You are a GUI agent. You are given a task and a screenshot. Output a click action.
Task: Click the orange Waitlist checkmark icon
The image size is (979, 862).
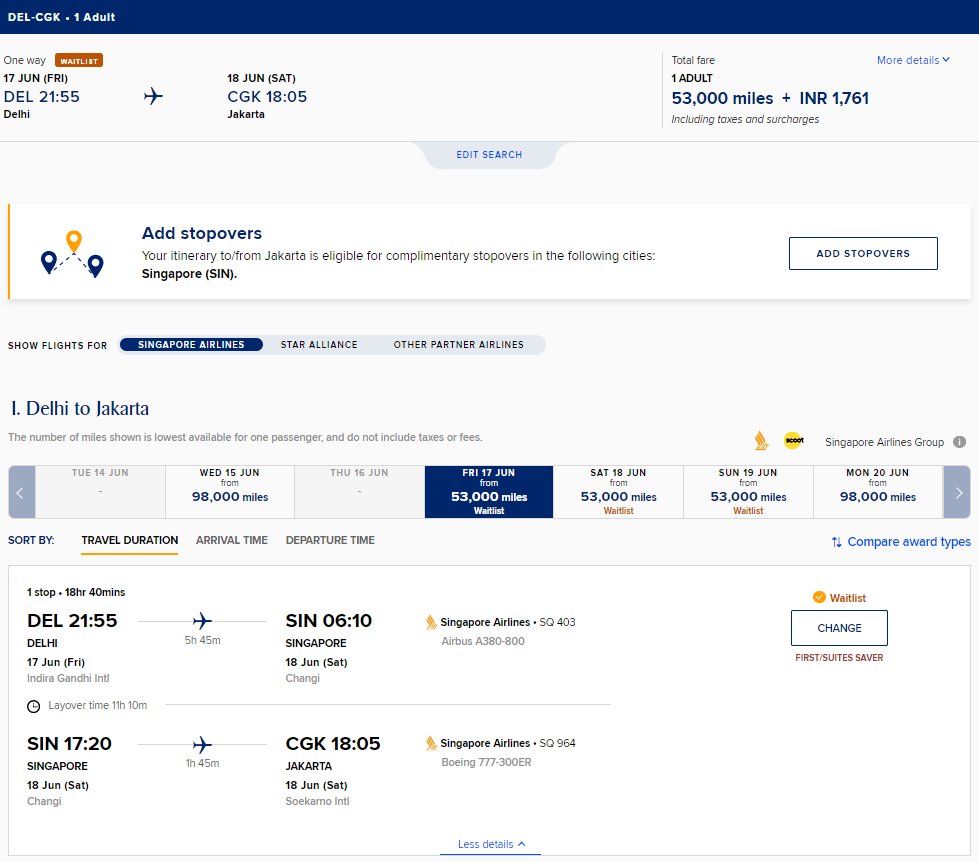tap(819, 597)
